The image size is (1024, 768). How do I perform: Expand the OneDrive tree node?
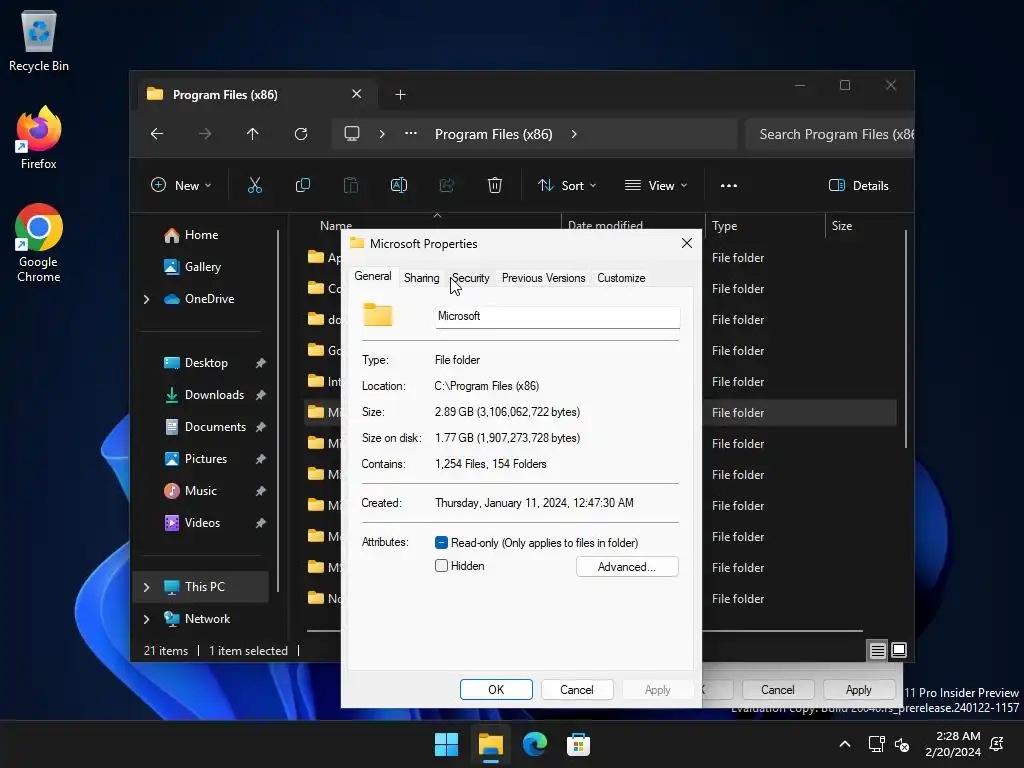click(x=146, y=299)
